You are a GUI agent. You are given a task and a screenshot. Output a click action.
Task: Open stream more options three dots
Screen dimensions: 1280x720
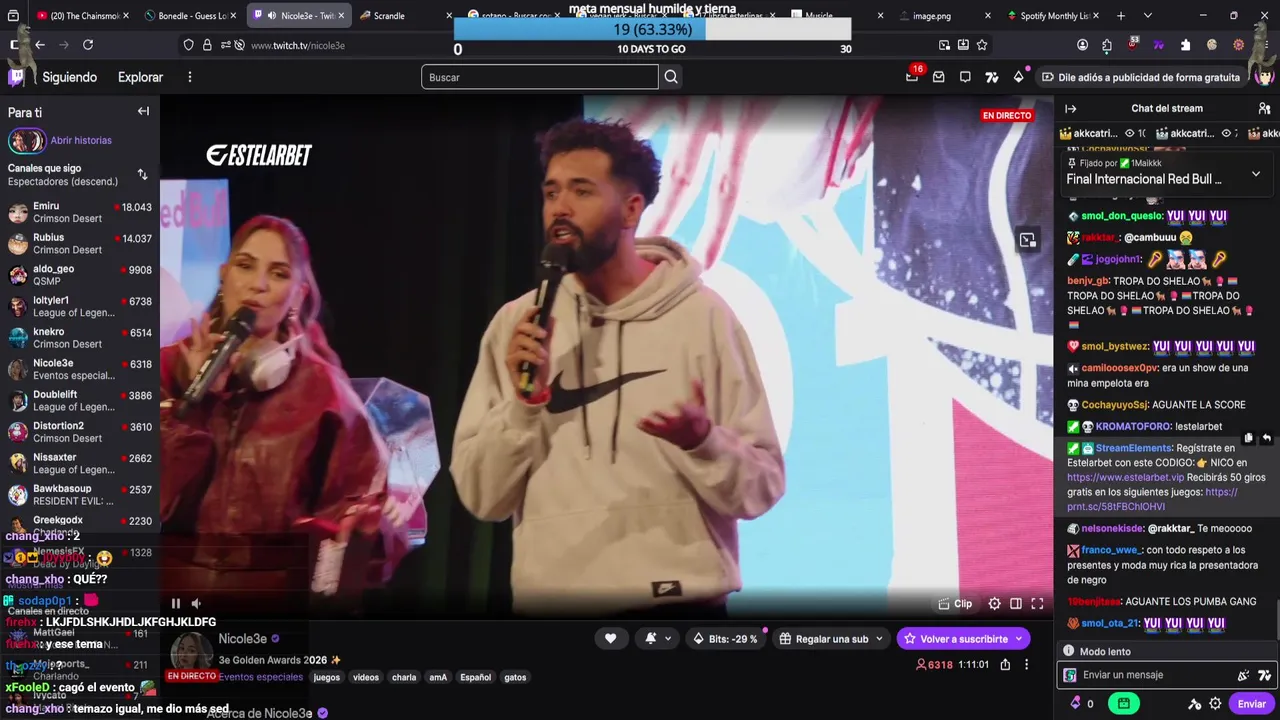click(1026, 664)
